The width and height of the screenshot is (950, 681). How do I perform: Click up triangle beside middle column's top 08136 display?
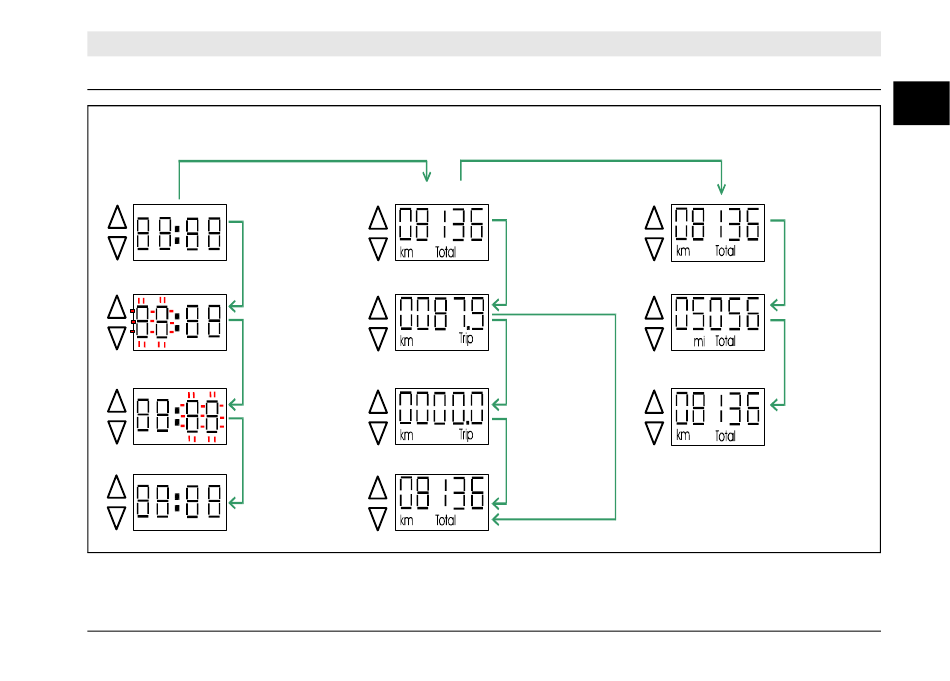click(378, 218)
